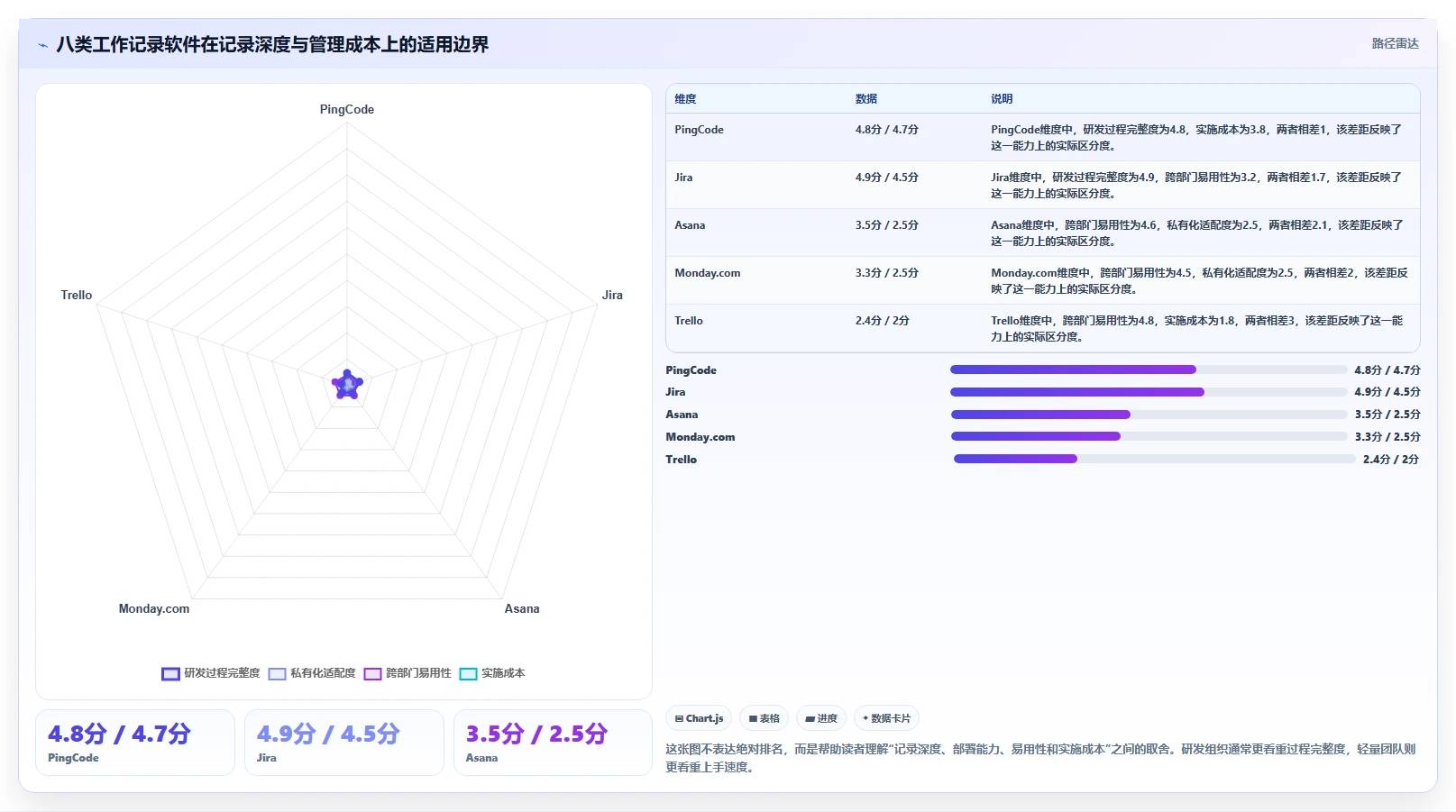1456x812 pixels.
Task: Click the radar data star at chart center
Action: pyautogui.click(x=347, y=385)
